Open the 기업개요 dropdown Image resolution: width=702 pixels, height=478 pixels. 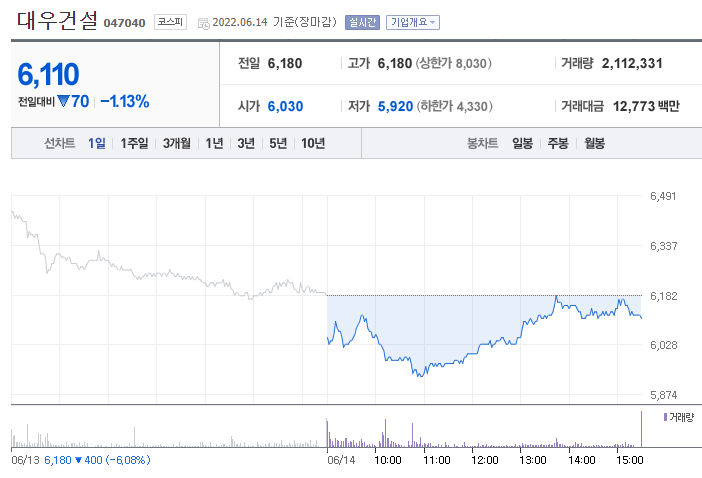point(413,22)
